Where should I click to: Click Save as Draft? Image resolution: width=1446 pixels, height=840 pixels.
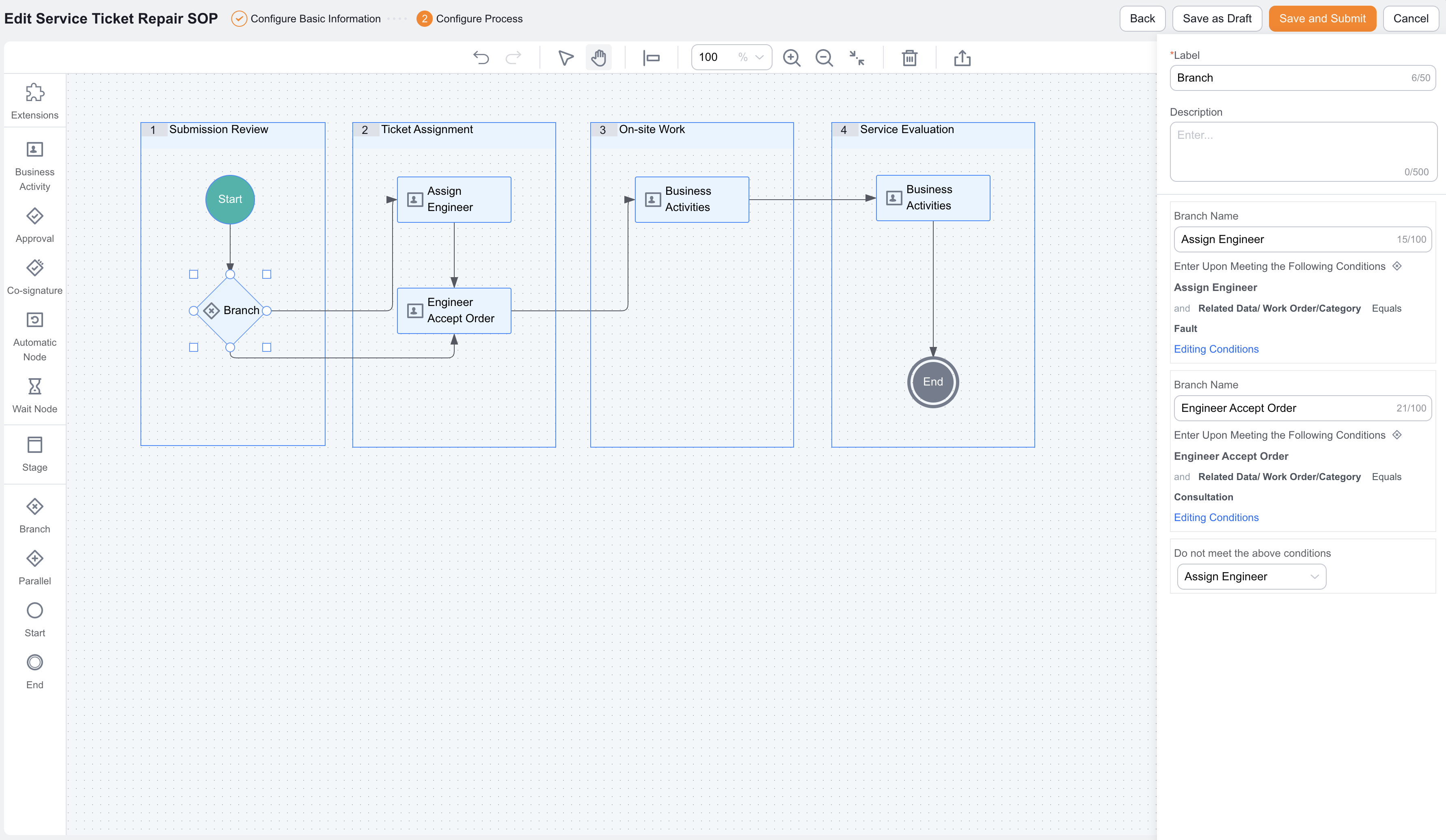(x=1217, y=18)
